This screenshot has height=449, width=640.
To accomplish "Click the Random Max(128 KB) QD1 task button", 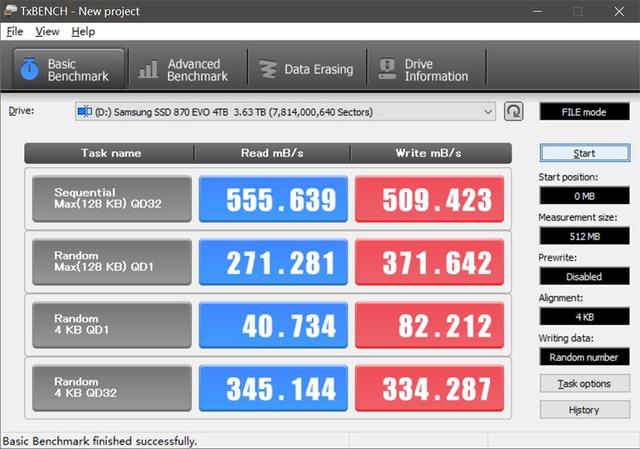I will point(112,262).
